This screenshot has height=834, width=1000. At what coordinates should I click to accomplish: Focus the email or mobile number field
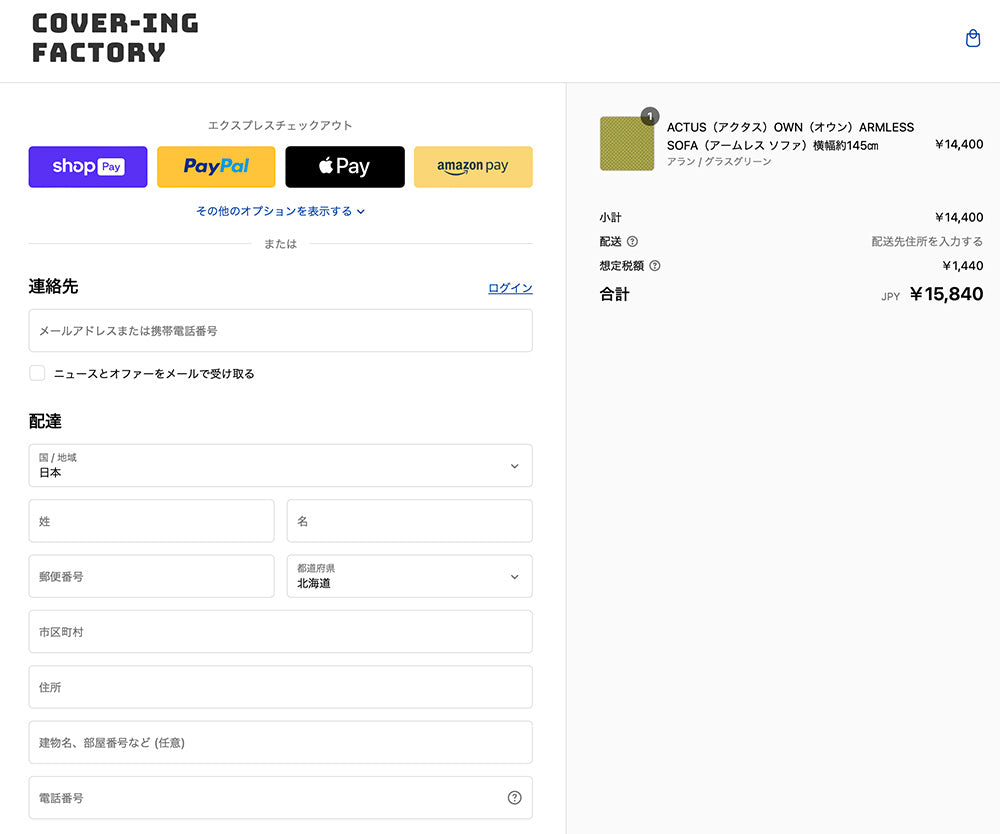[280, 331]
